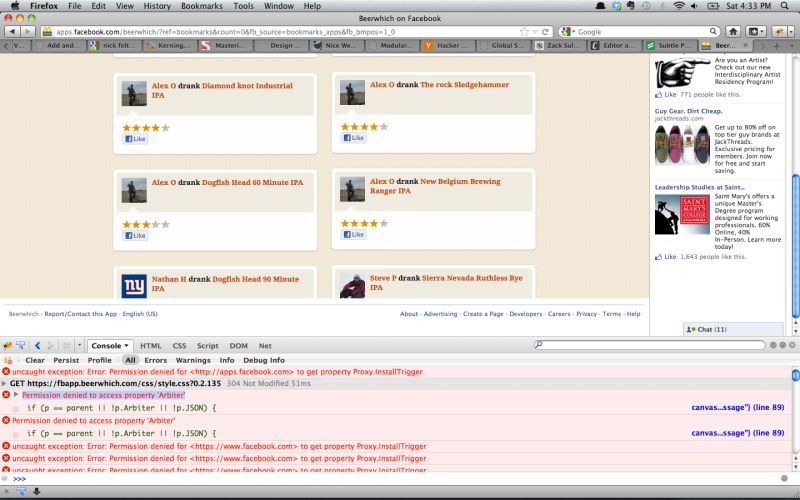This screenshot has height=500, width=800.
Task: Reload the page using the refresh icon
Action: click(x=545, y=32)
